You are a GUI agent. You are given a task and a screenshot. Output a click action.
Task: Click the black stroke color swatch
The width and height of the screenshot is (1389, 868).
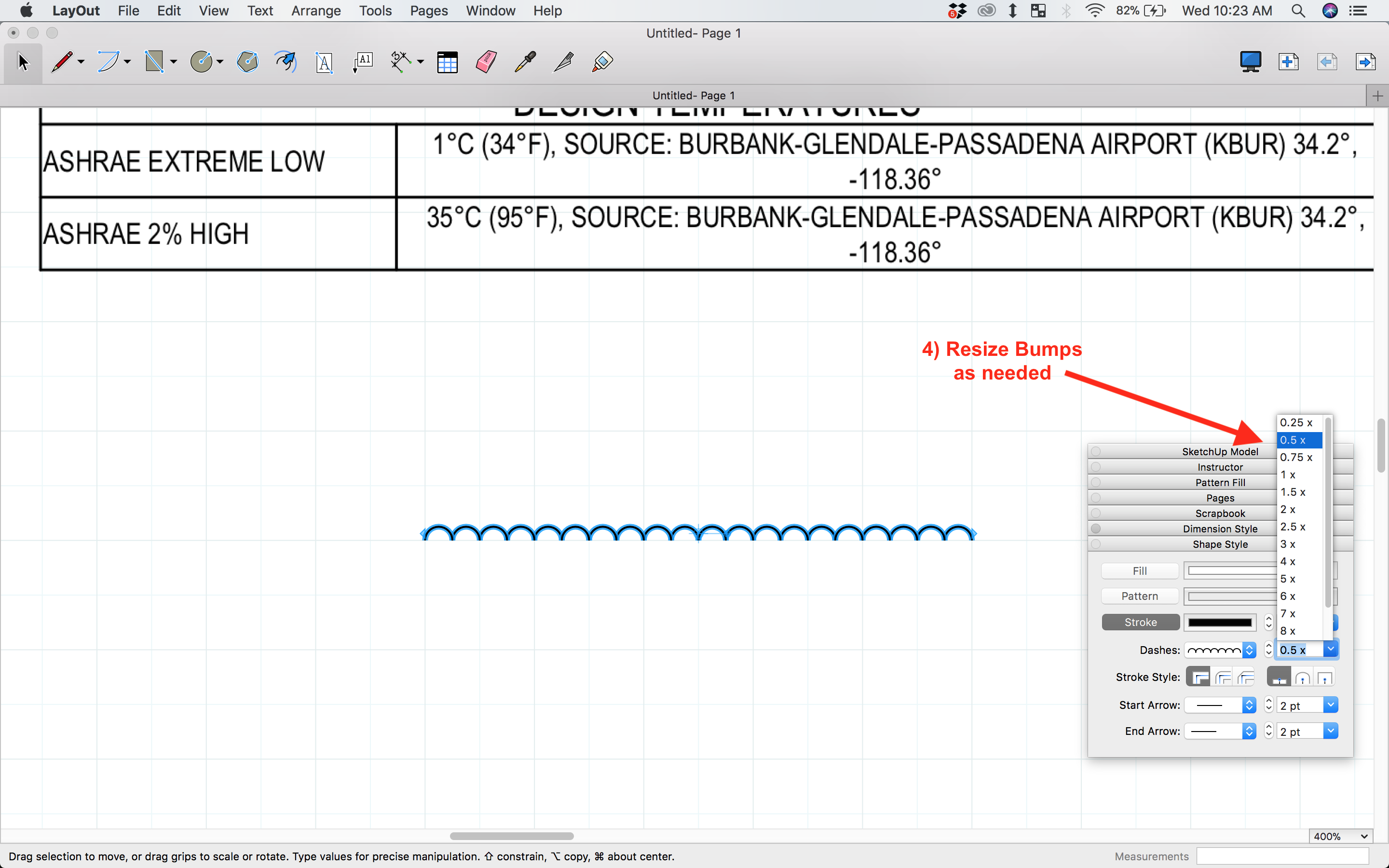(1220, 622)
